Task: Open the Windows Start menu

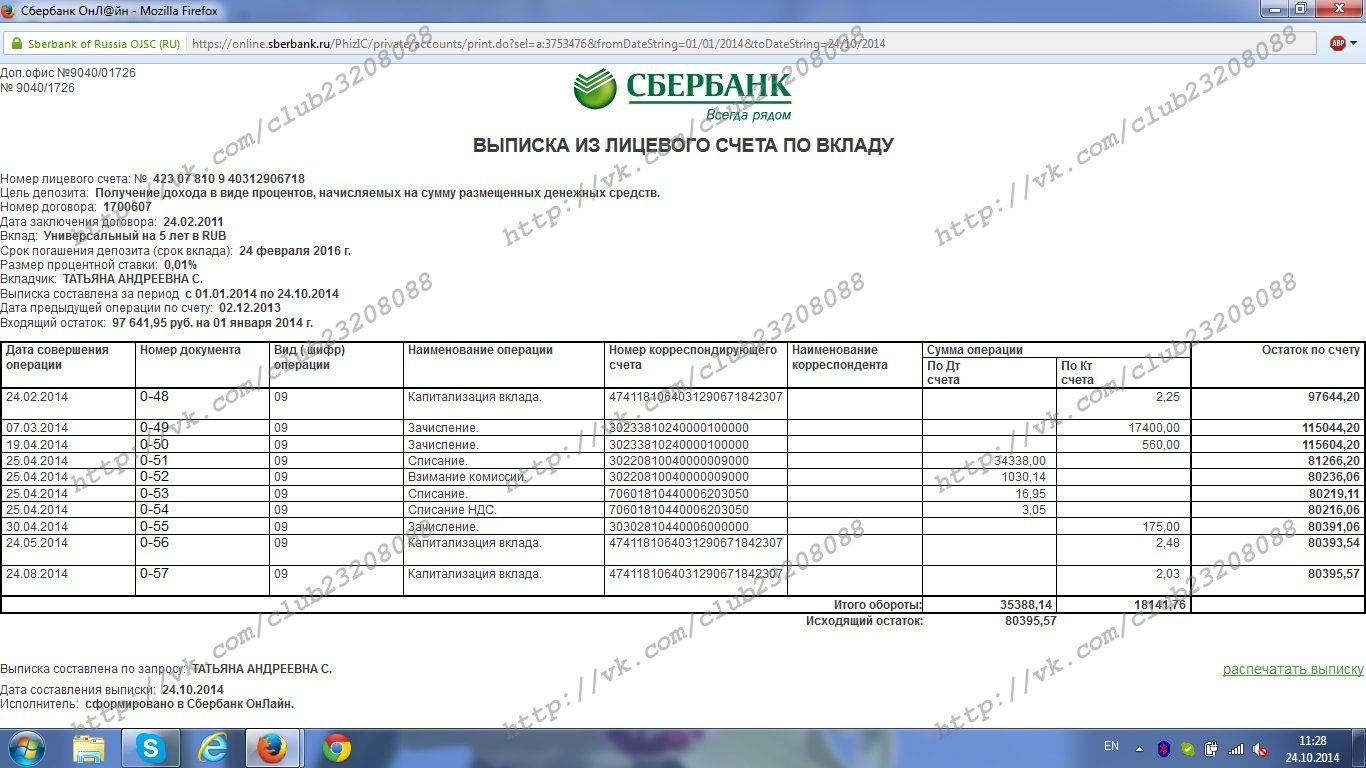Action: coord(27,748)
